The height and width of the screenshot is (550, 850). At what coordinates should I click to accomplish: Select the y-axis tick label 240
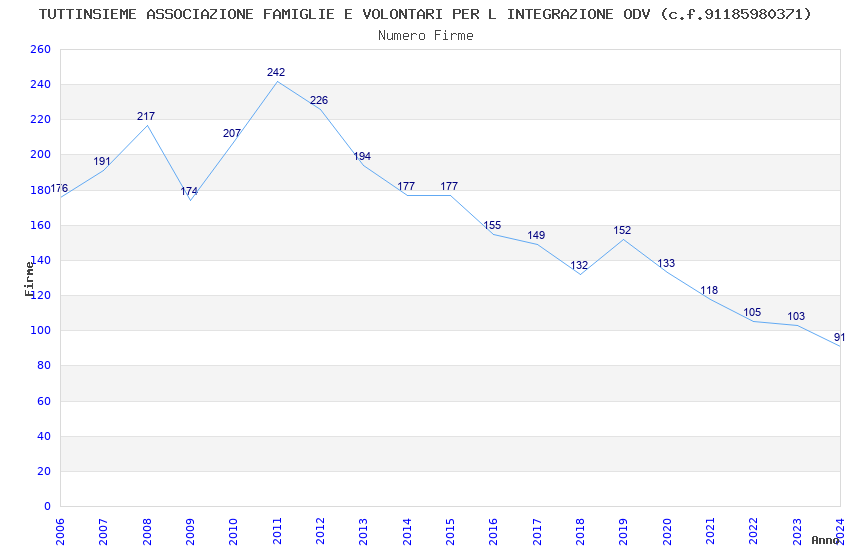pos(41,85)
